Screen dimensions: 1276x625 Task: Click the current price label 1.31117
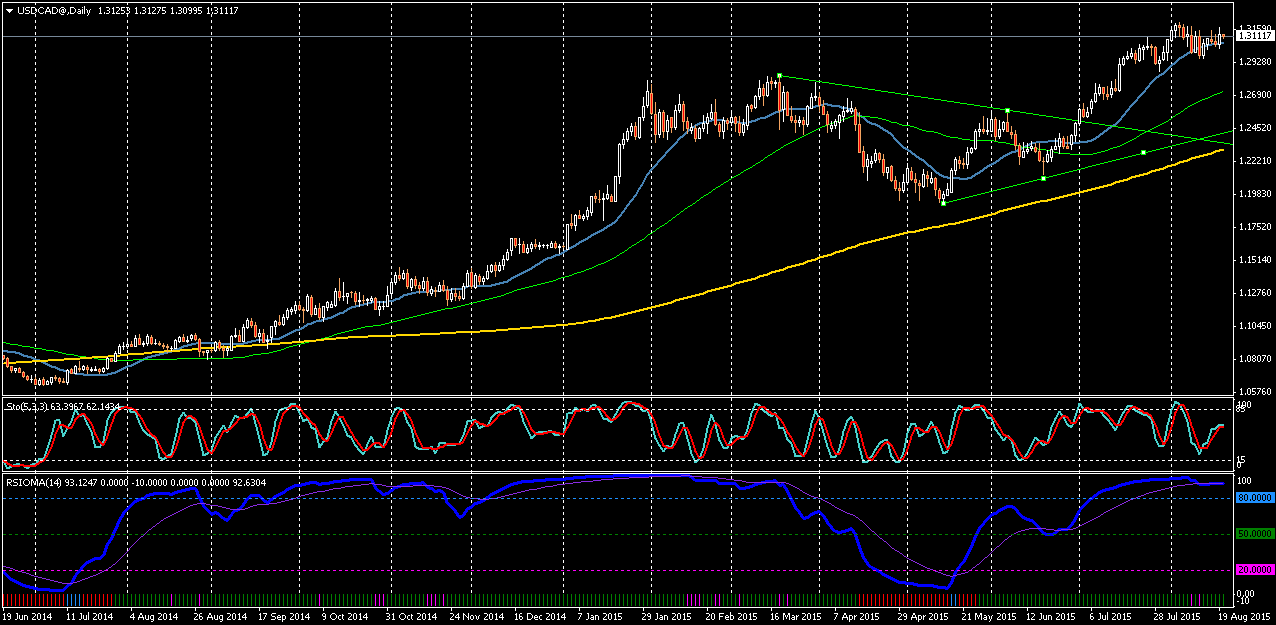point(1253,36)
